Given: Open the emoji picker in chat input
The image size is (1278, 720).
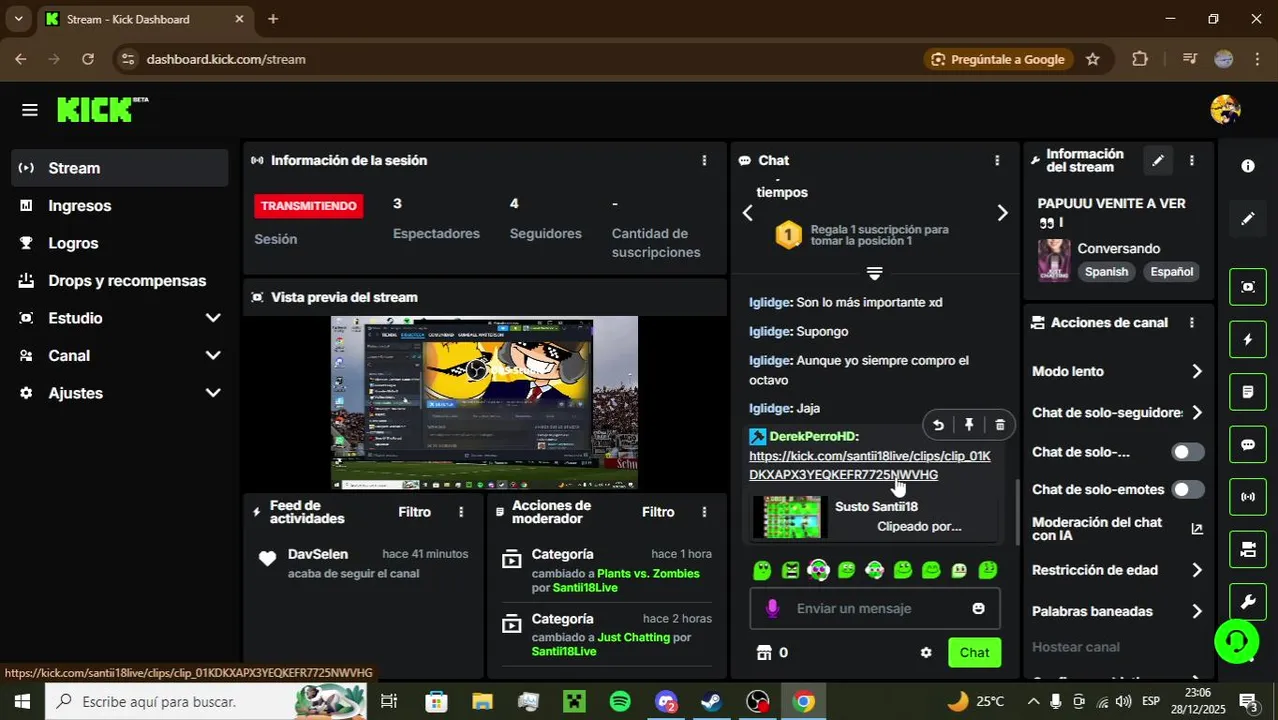Looking at the screenshot, I should [978, 608].
